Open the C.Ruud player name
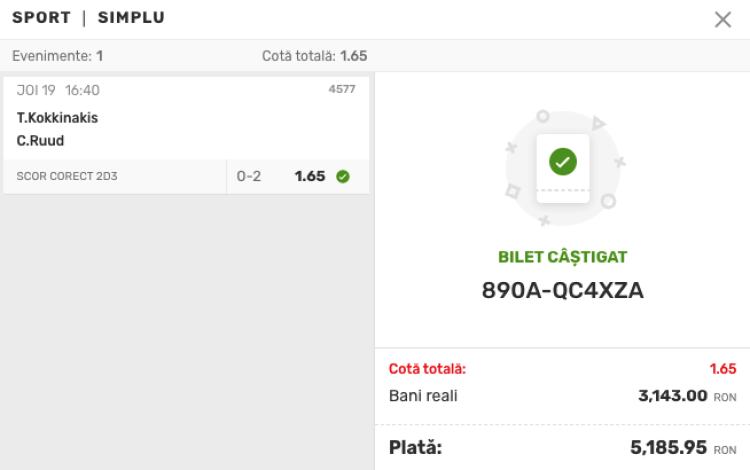The width and height of the screenshot is (750, 470). pos(40,141)
